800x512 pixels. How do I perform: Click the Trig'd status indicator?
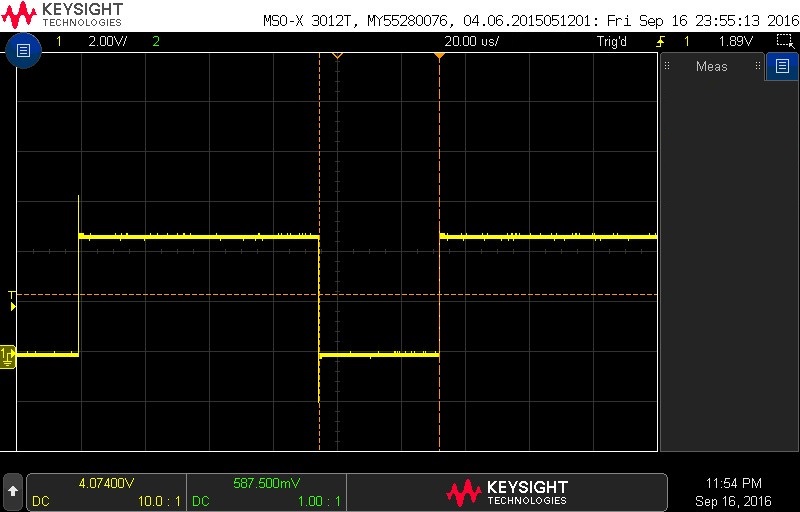(x=611, y=41)
